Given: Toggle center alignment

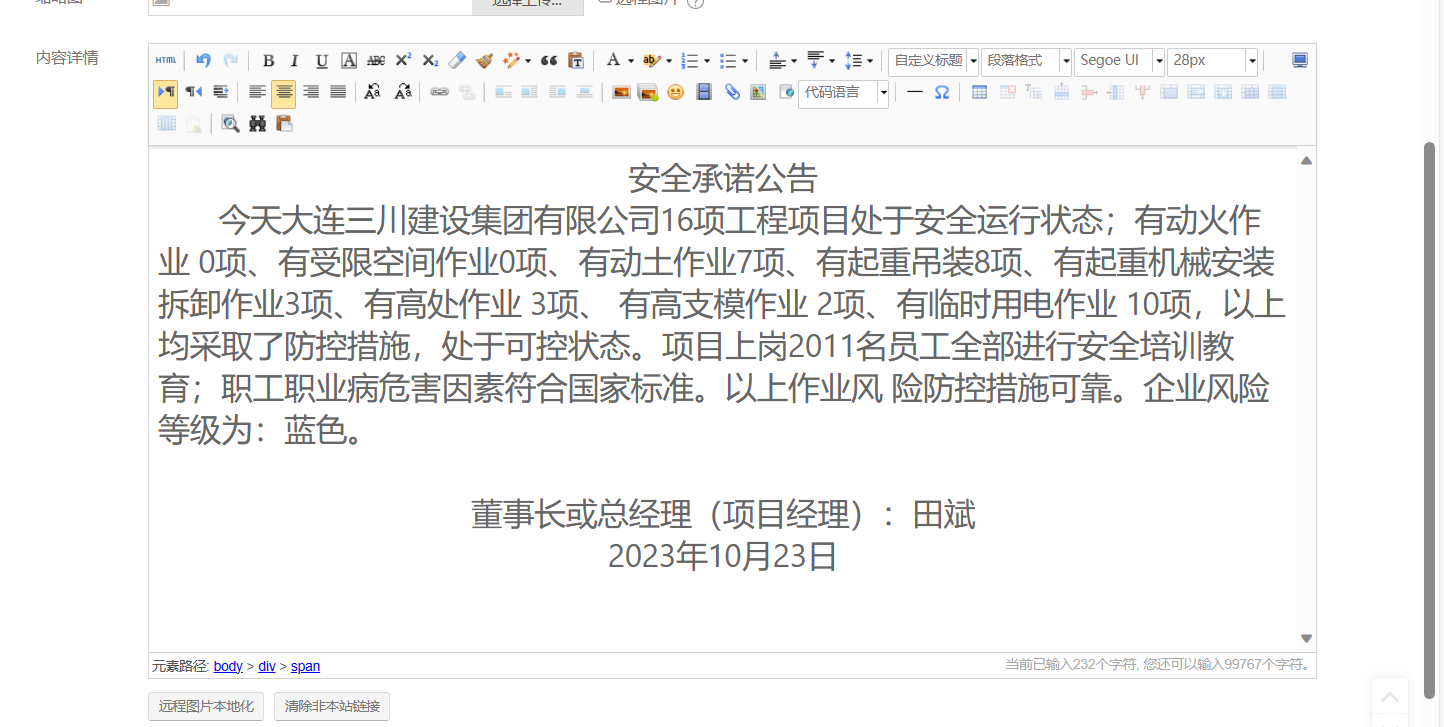Looking at the screenshot, I should point(283,94).
